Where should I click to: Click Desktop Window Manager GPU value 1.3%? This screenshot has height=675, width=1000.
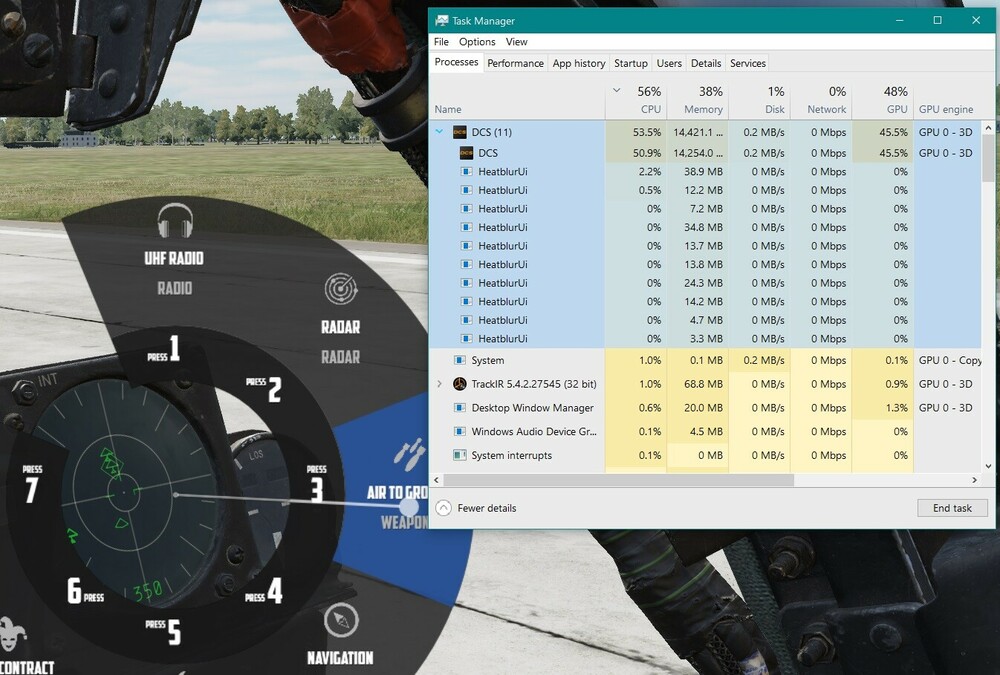pyautogui.click(x=896, y=408)
